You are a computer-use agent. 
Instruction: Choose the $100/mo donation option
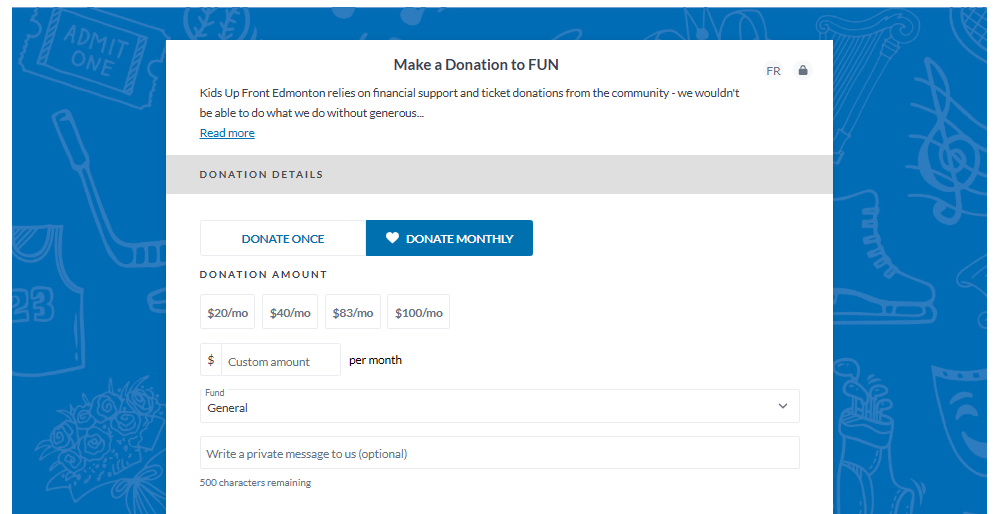coord(418,312)
